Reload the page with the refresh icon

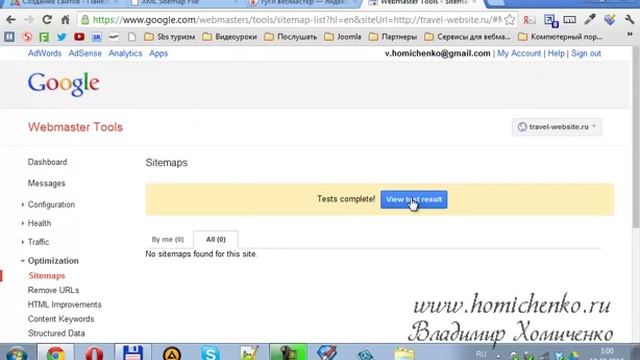click(x=47, y=20)
